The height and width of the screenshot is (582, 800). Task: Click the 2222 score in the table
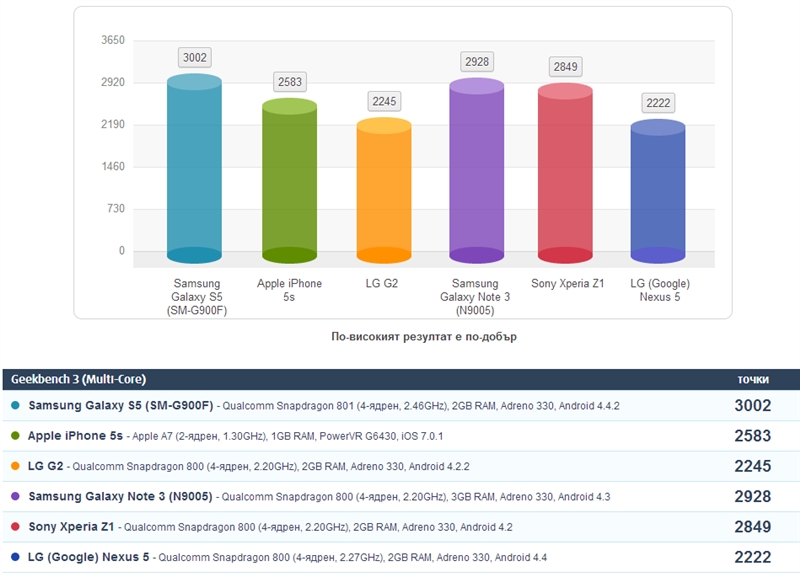pyautogui.click(x=753, y=557)
